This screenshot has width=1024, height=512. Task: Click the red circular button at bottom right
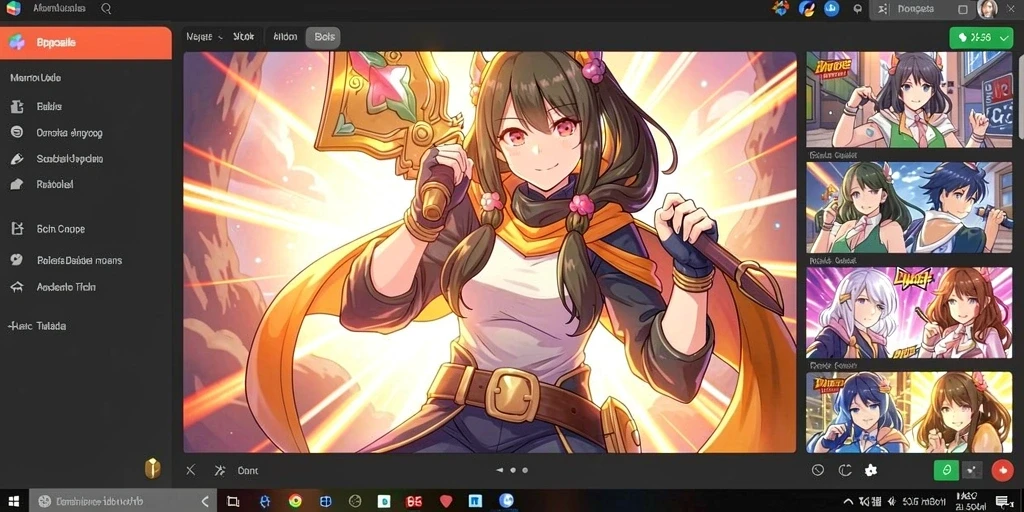click(1001, 470)
